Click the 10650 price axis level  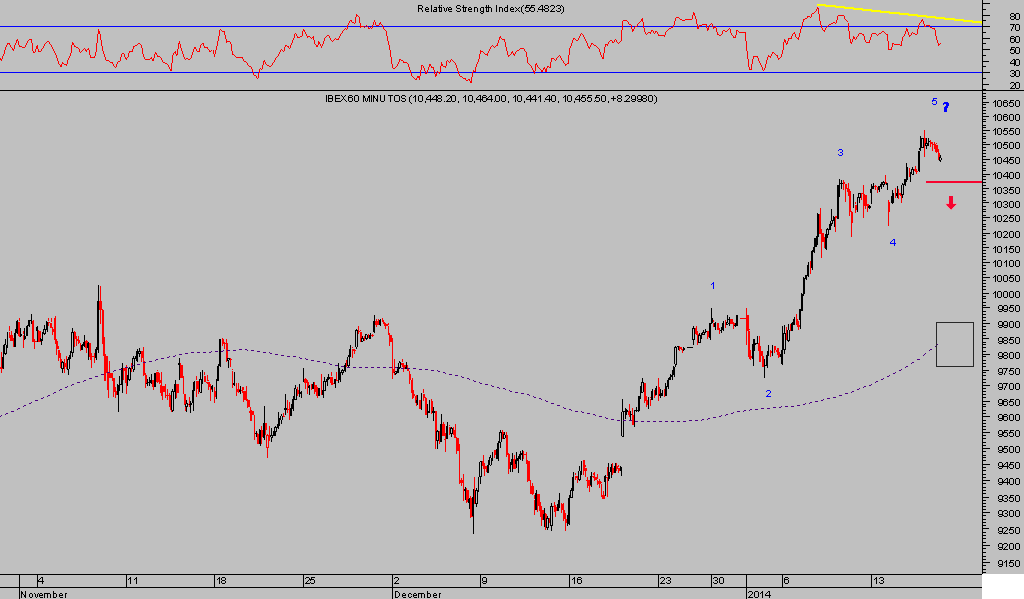click(x=1003, y=103)
